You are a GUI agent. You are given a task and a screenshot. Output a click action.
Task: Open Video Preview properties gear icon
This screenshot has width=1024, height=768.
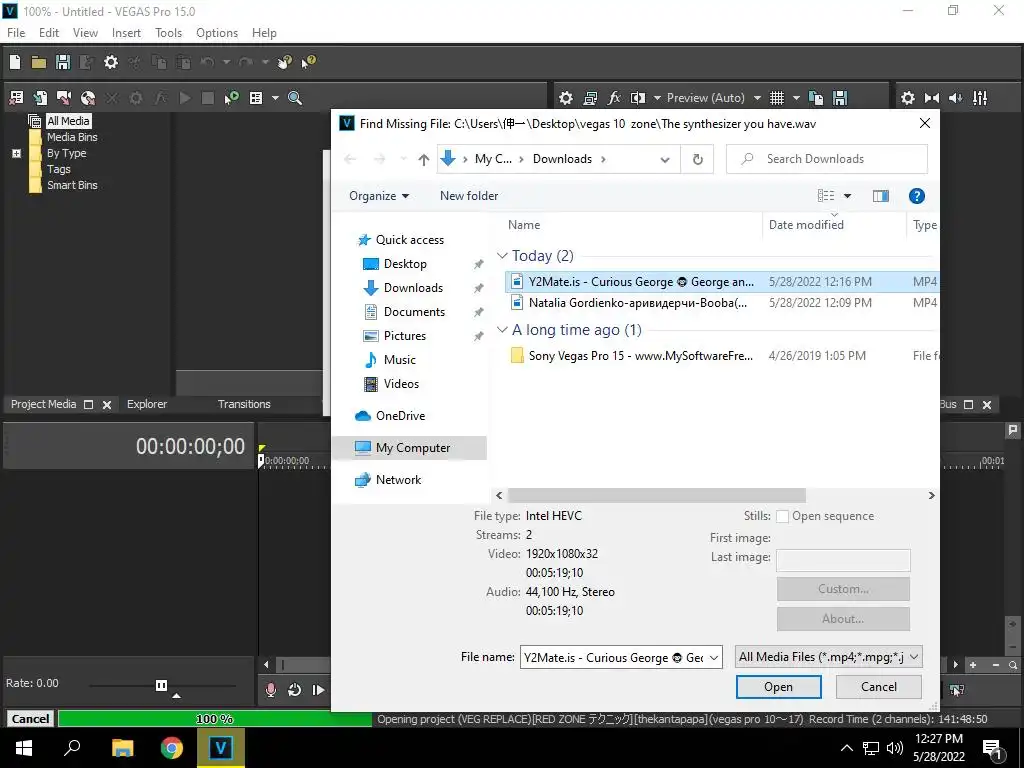click(x=566, y=98)
